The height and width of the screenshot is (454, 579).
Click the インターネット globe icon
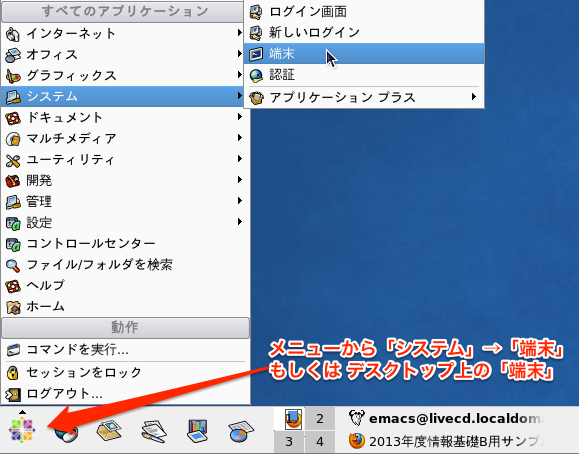point(13,34)
